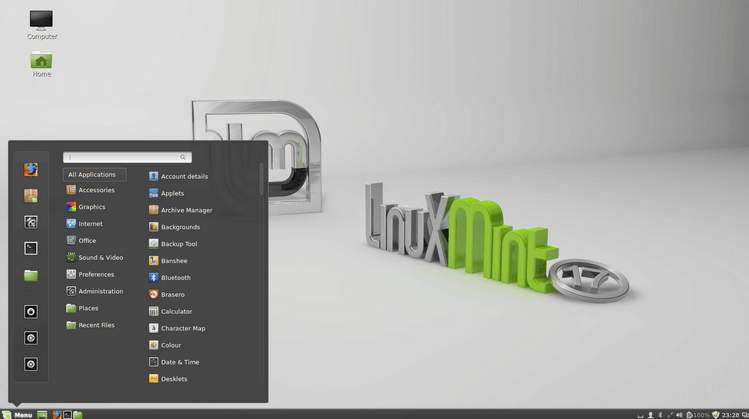The width and height of the screenshot is (749, 419).
Task: Launch Terminal from the panel launcher
Action: coord(67,415)
